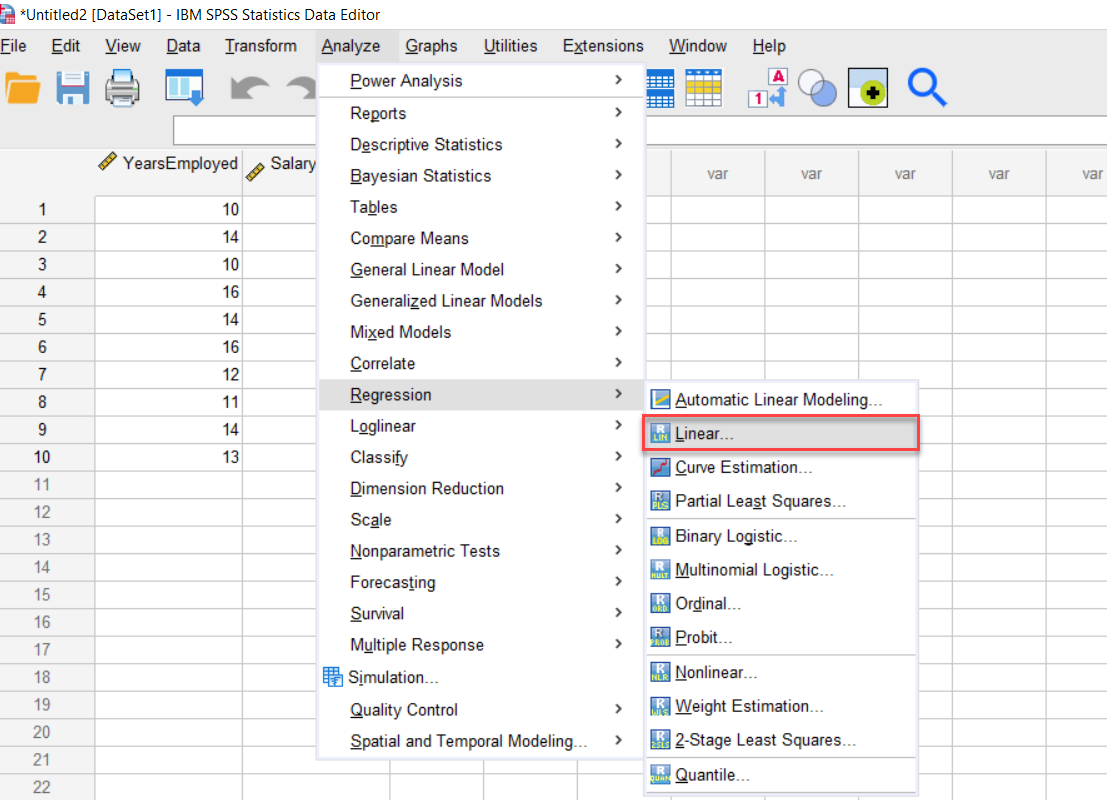Expand the Quality Control submenu arrow

pos(618,709)
